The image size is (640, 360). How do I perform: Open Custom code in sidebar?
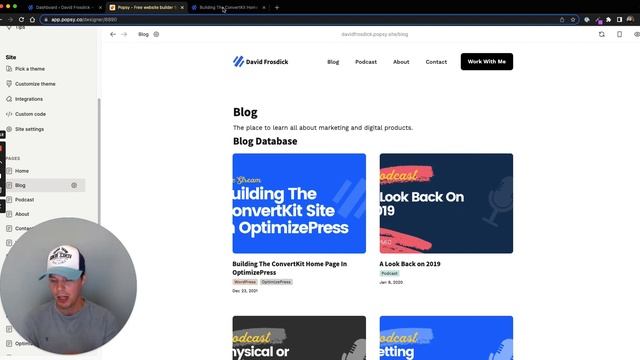click(x=30, y=114)
